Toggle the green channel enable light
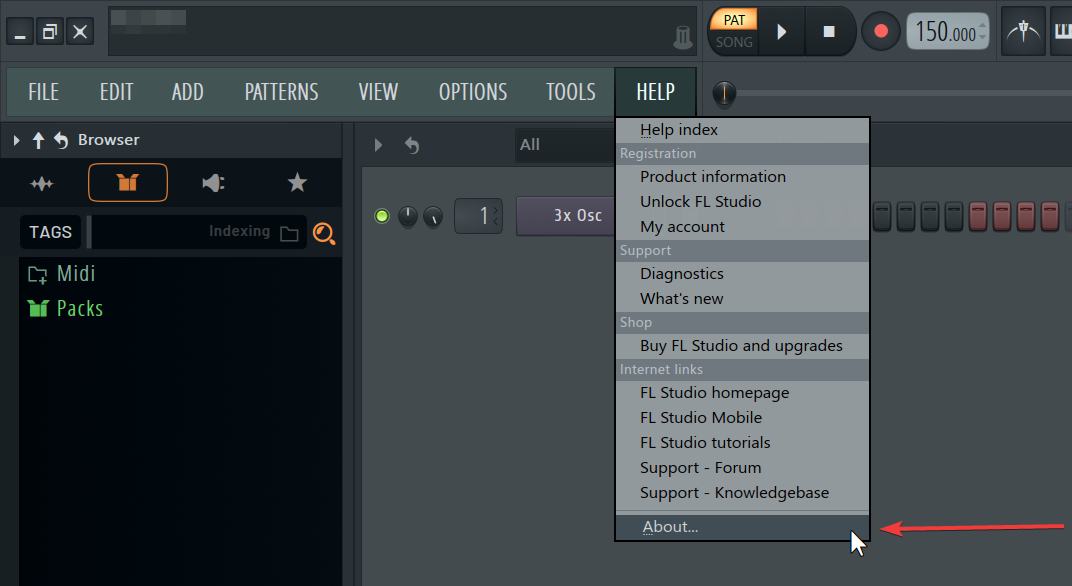The image size is (1072, 586). pos(381,215)
